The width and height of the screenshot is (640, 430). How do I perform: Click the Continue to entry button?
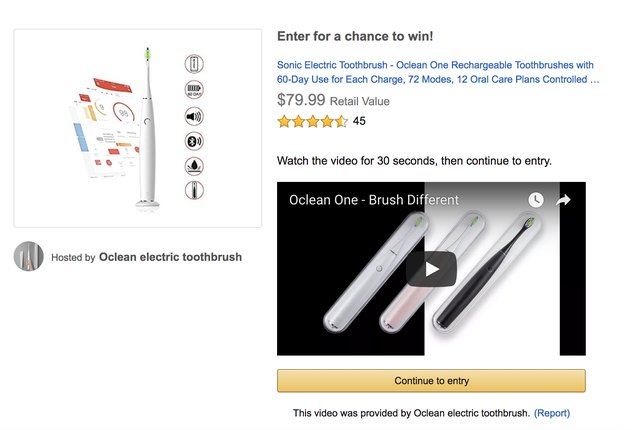pos(431,381)
